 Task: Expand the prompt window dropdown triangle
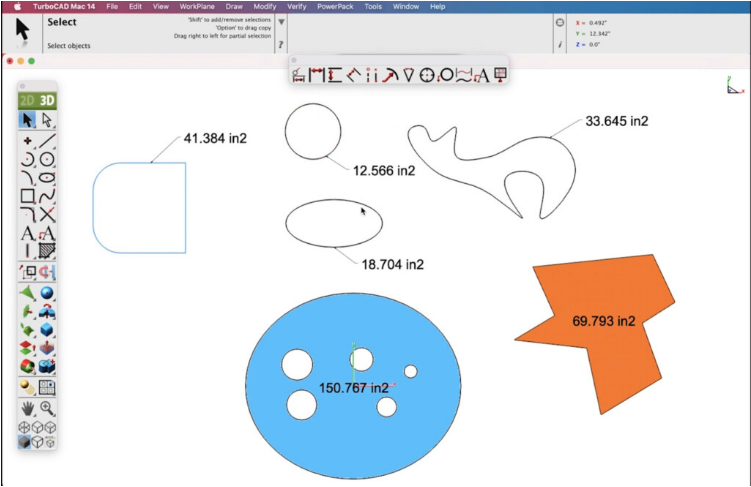[281, 21]
